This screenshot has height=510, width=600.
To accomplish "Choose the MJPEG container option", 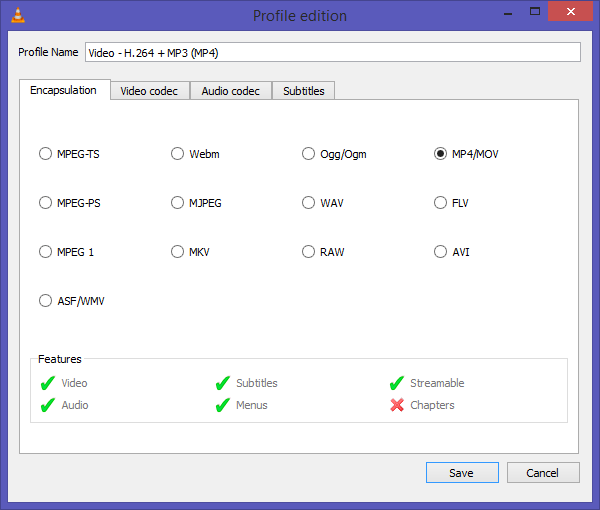I will [x=196, y=203].
